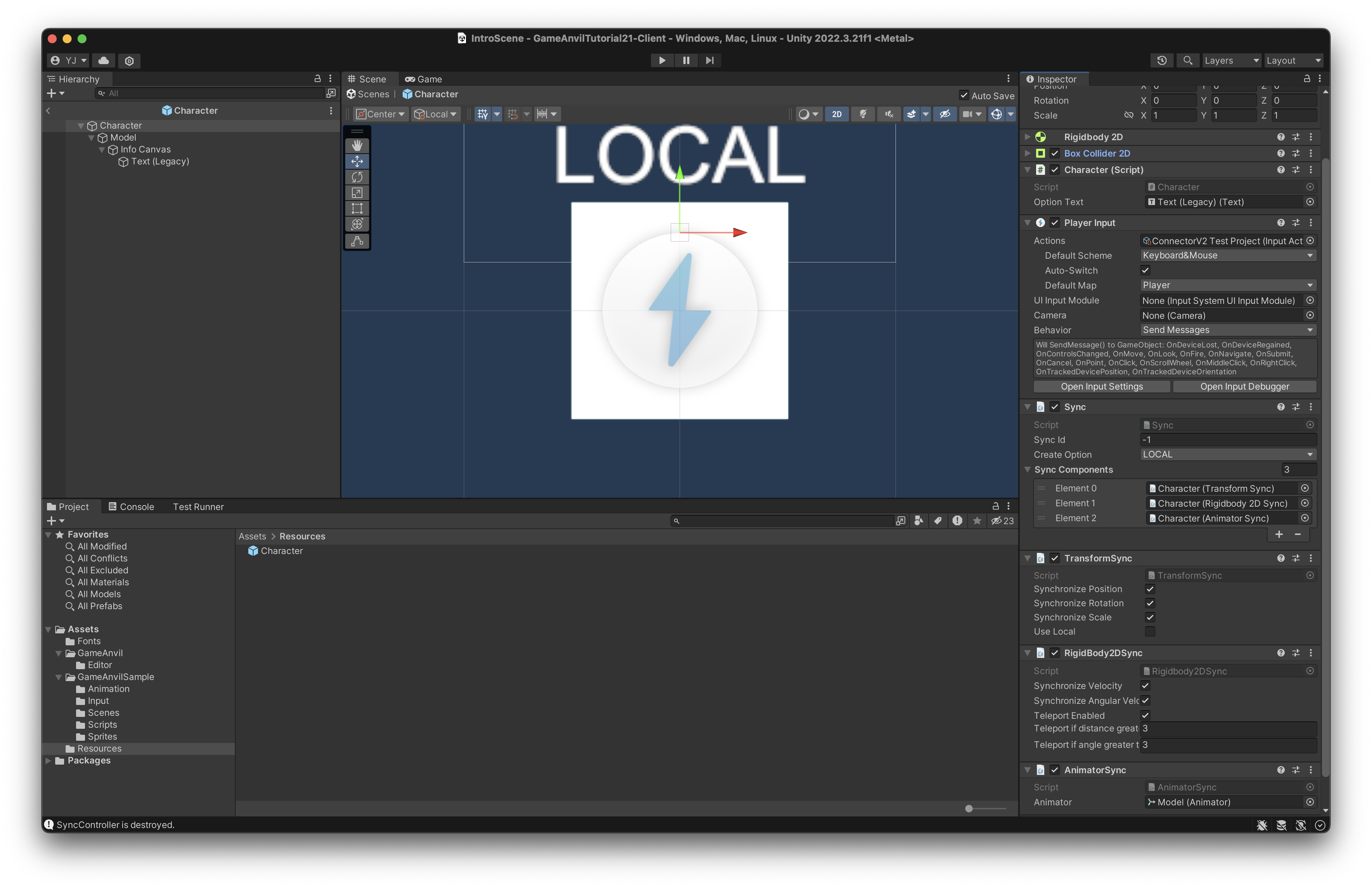Open the undo history icon
This screenshot has height=888, width=1372.
coord(1162,60)
